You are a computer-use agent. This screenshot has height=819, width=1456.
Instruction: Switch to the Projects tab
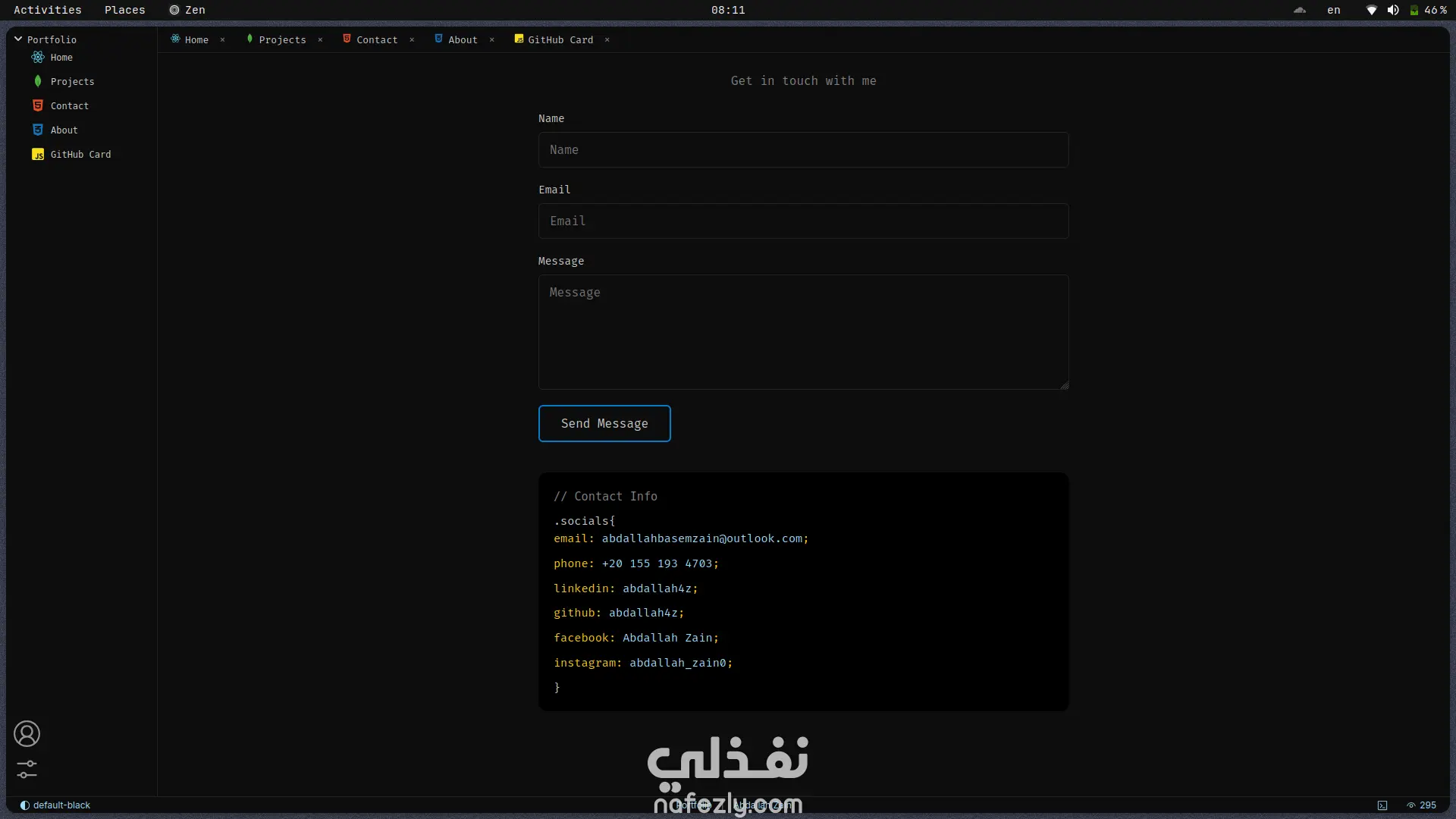tap(281, 39)
